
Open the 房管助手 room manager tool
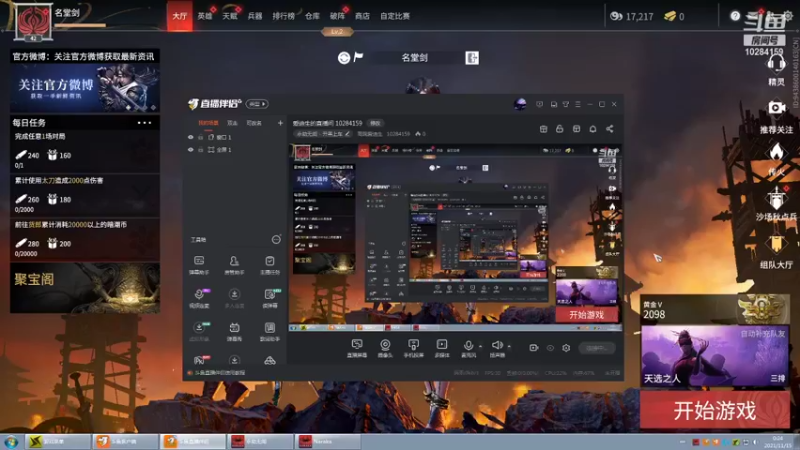coord(234,264)
